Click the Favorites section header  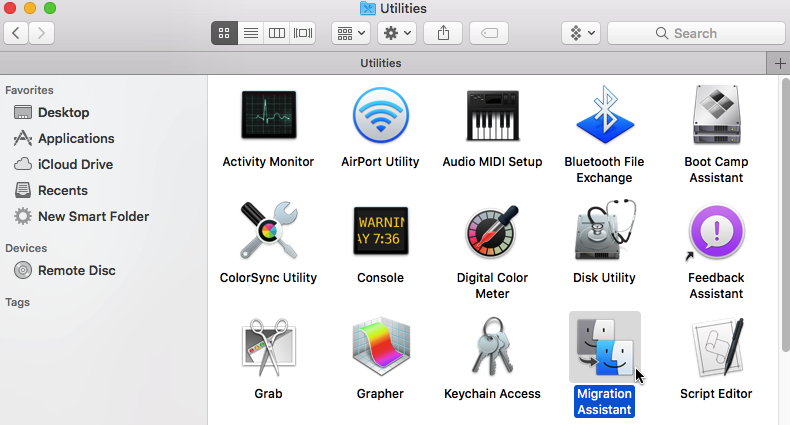tap(29, 90)
